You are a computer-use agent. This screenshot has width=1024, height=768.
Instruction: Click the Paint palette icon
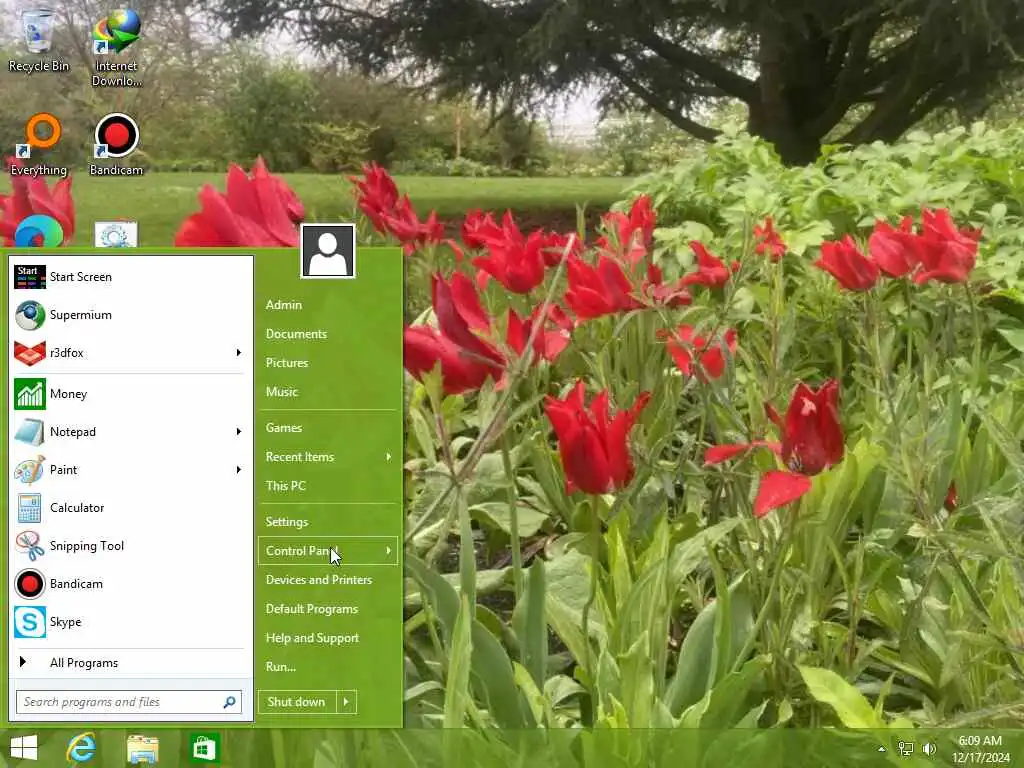point(29,470)
